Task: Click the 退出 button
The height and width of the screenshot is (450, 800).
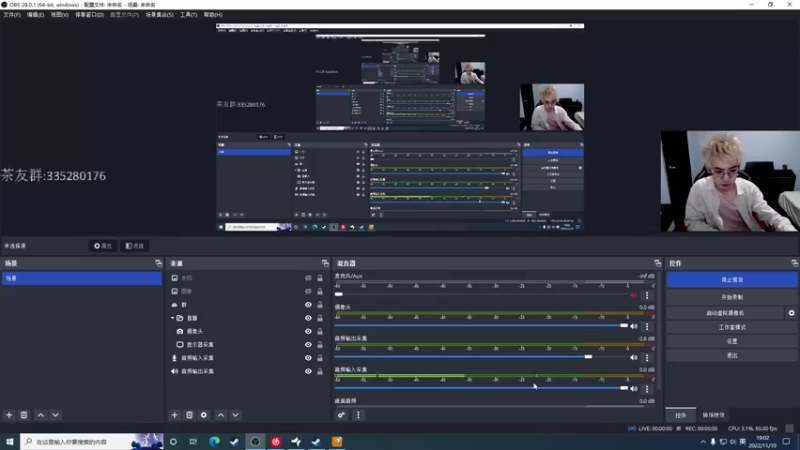Action: 732,356
